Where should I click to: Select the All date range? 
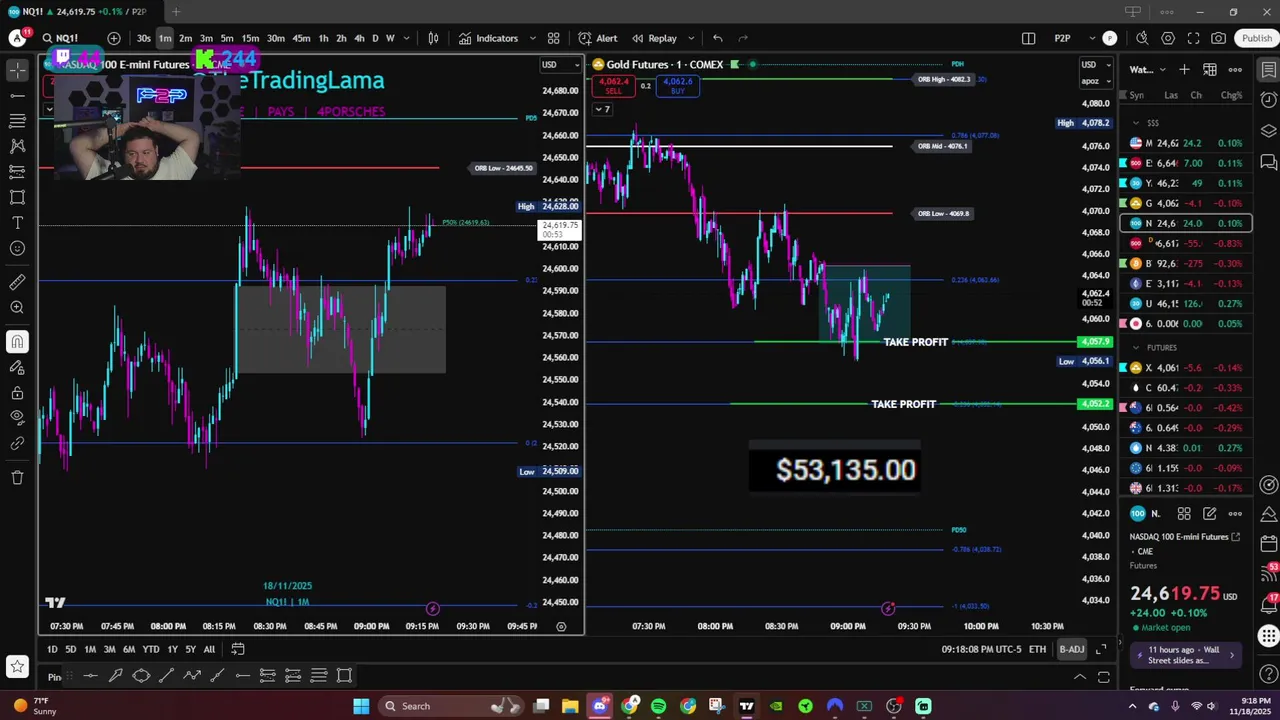(x=209, y=649)
